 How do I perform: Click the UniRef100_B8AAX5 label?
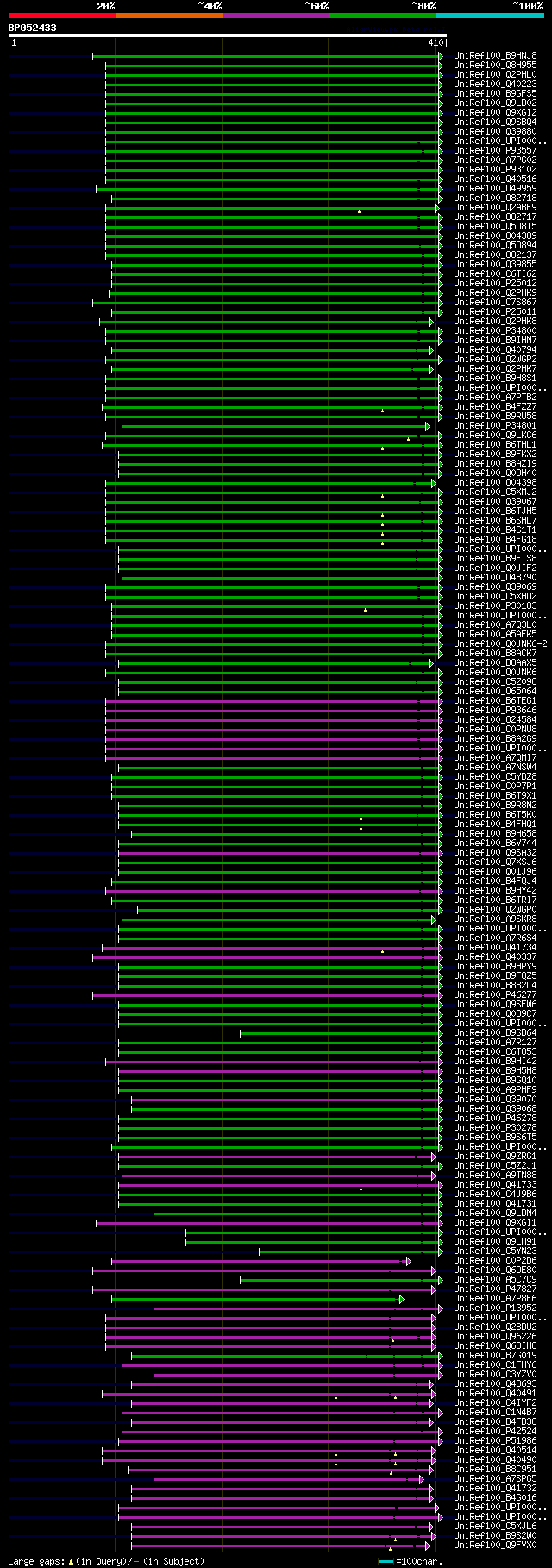[x=495, y=663]
